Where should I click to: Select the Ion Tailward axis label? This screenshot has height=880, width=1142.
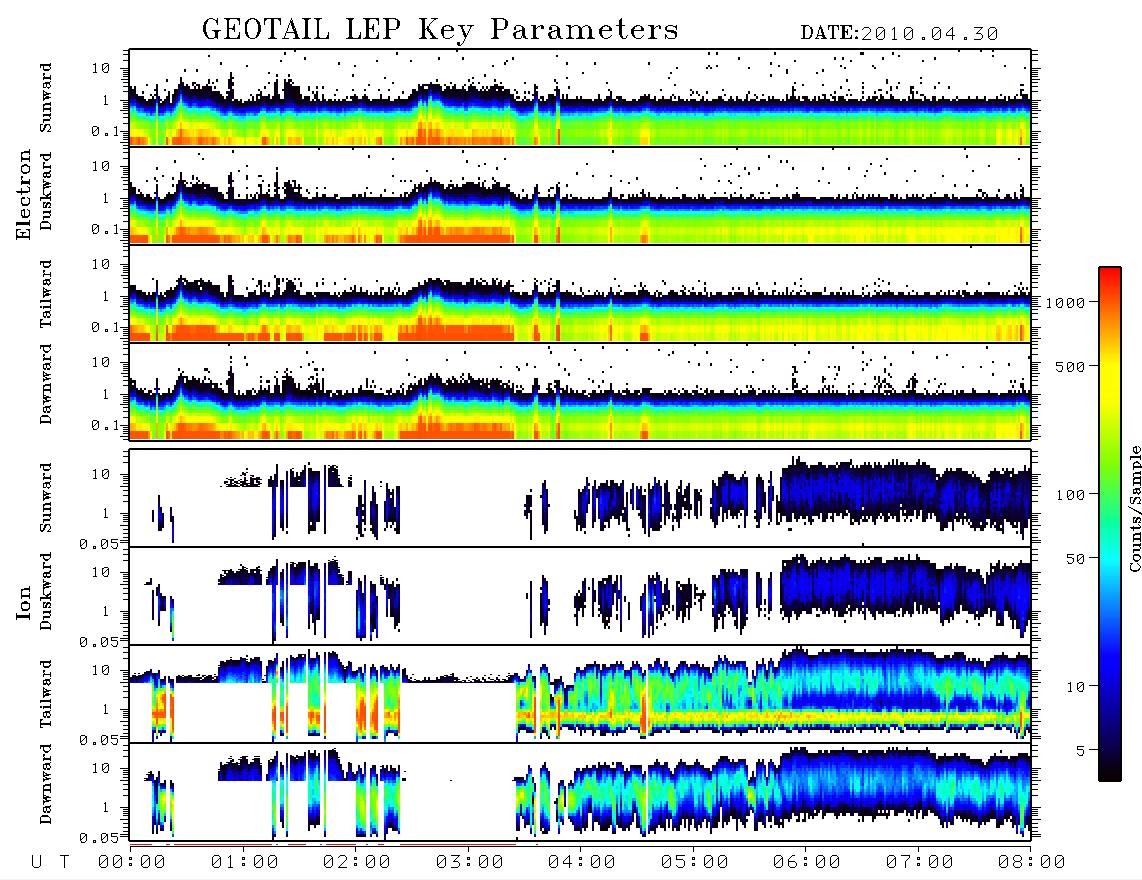coord(46,694)
